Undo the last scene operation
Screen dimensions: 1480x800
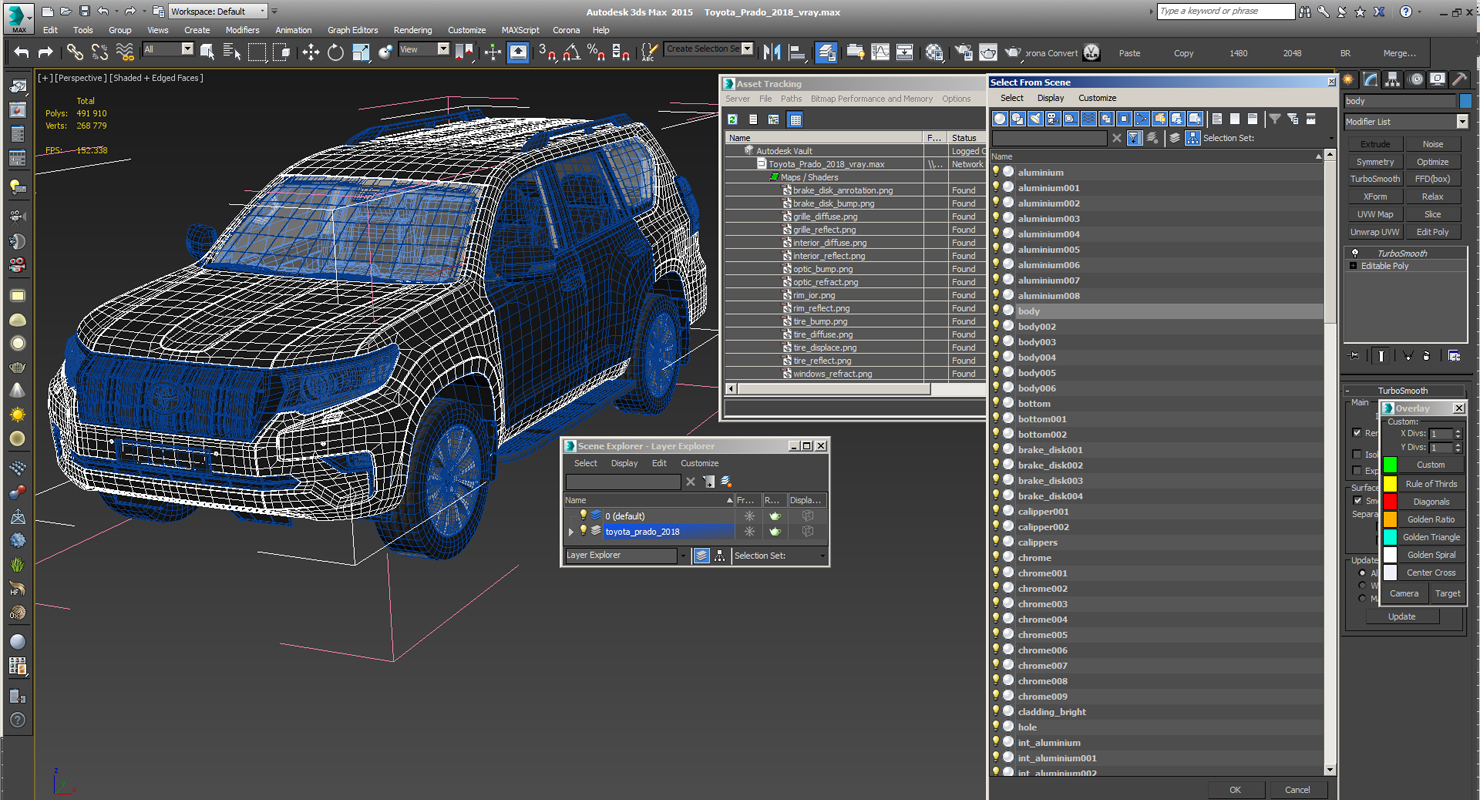click(21, 52)
